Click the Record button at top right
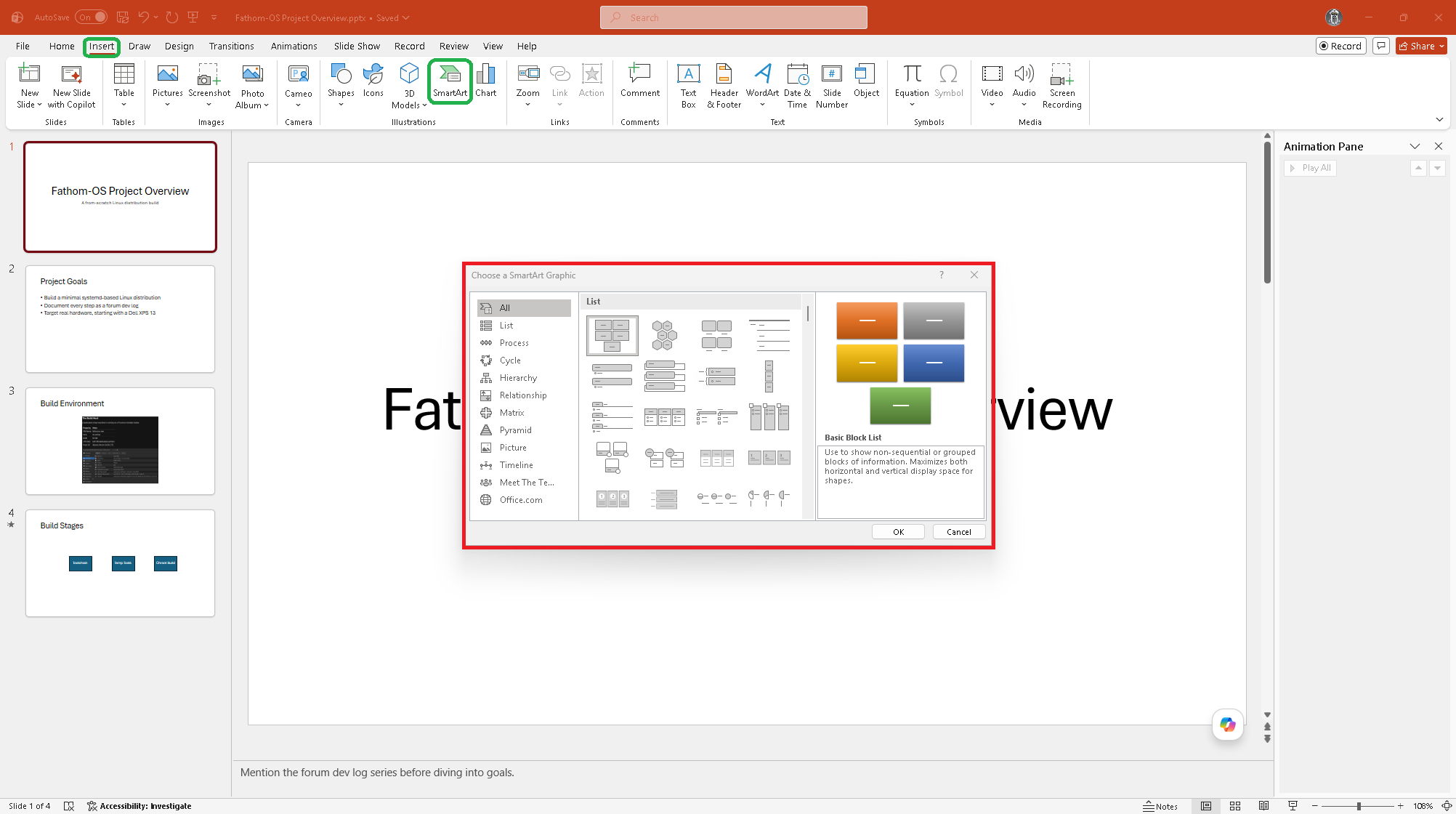Viewport: 1456px width, 814px height. (x=1340, y=46)
